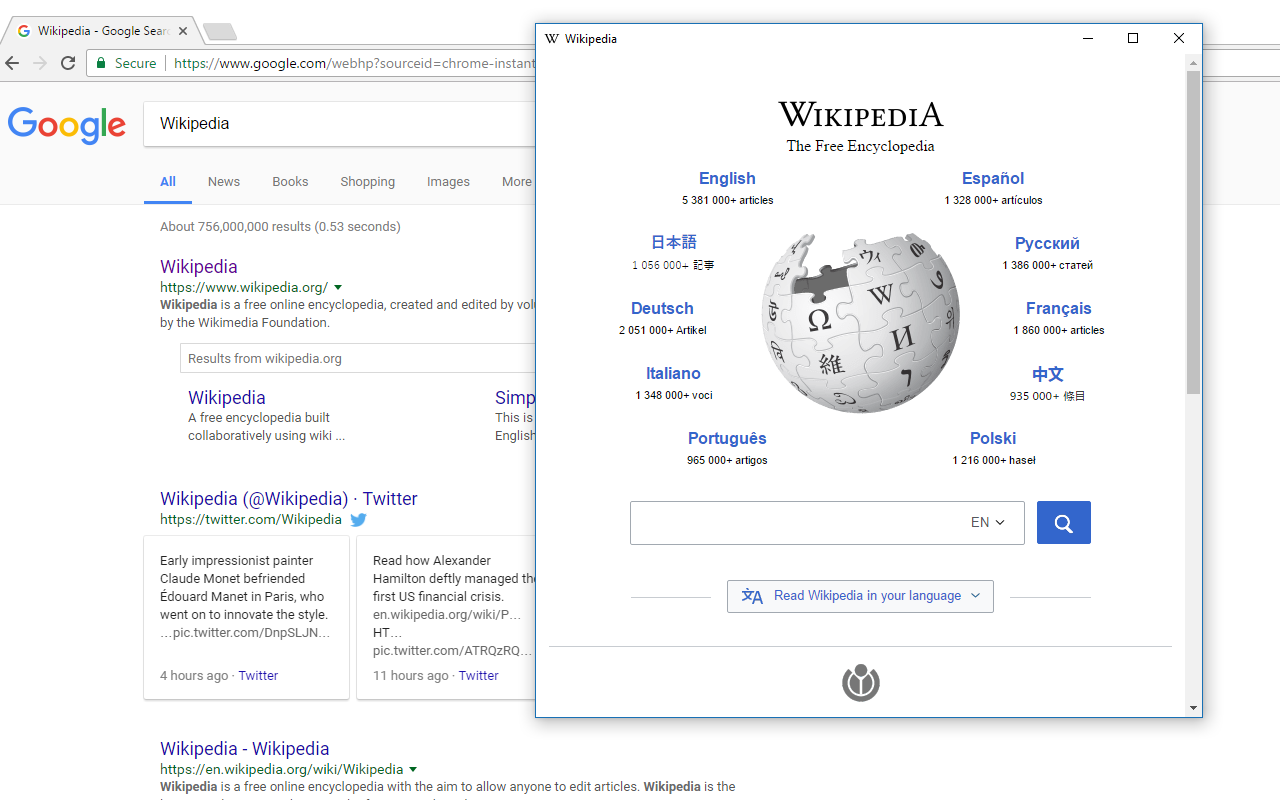Open the Русский Wikipedia link

[1047, 244]
